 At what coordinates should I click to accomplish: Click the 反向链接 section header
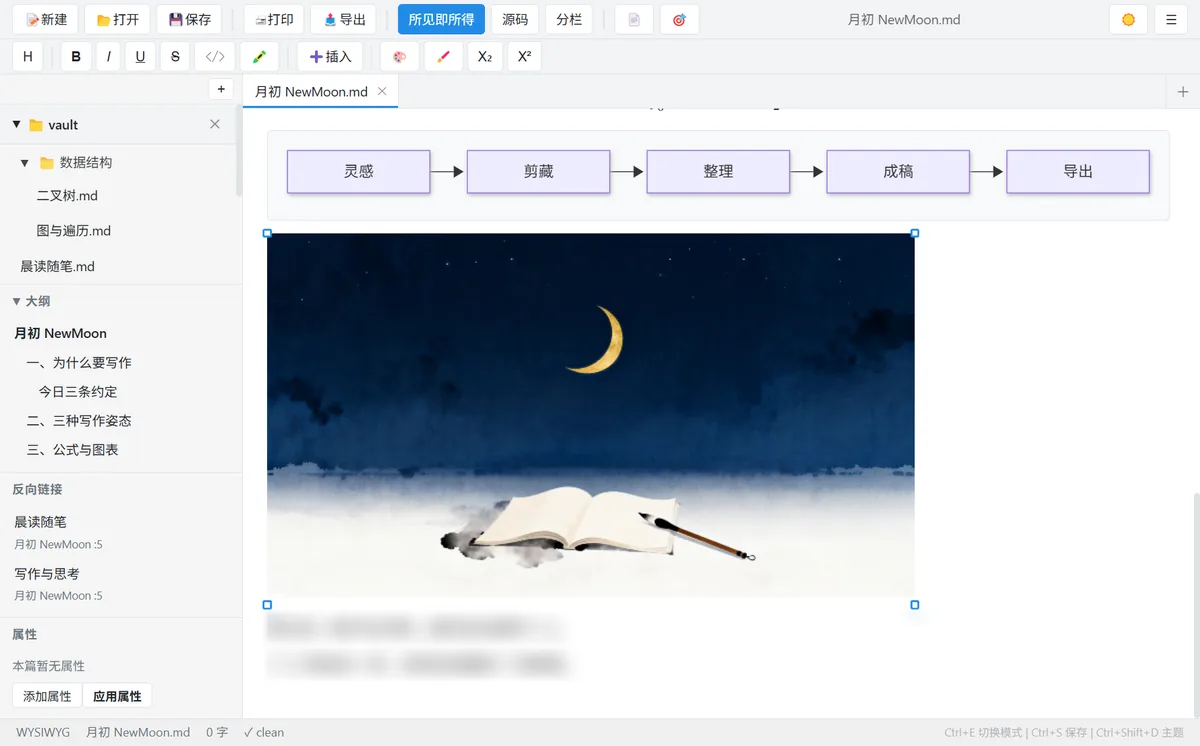click(37, 489)
